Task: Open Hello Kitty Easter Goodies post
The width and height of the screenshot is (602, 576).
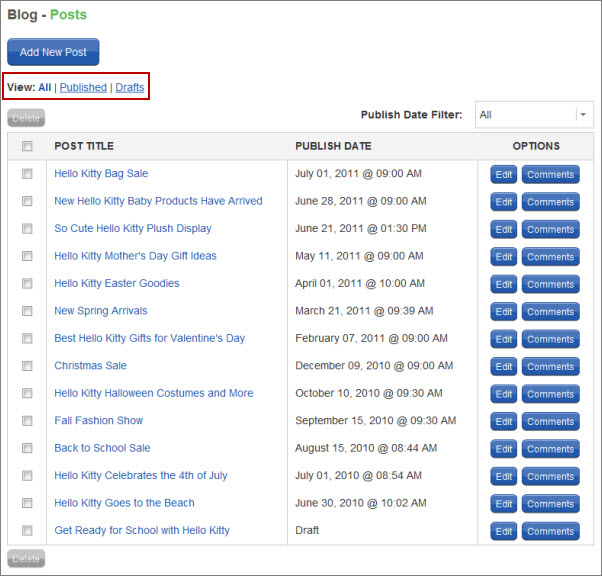Action: (117, 283)
